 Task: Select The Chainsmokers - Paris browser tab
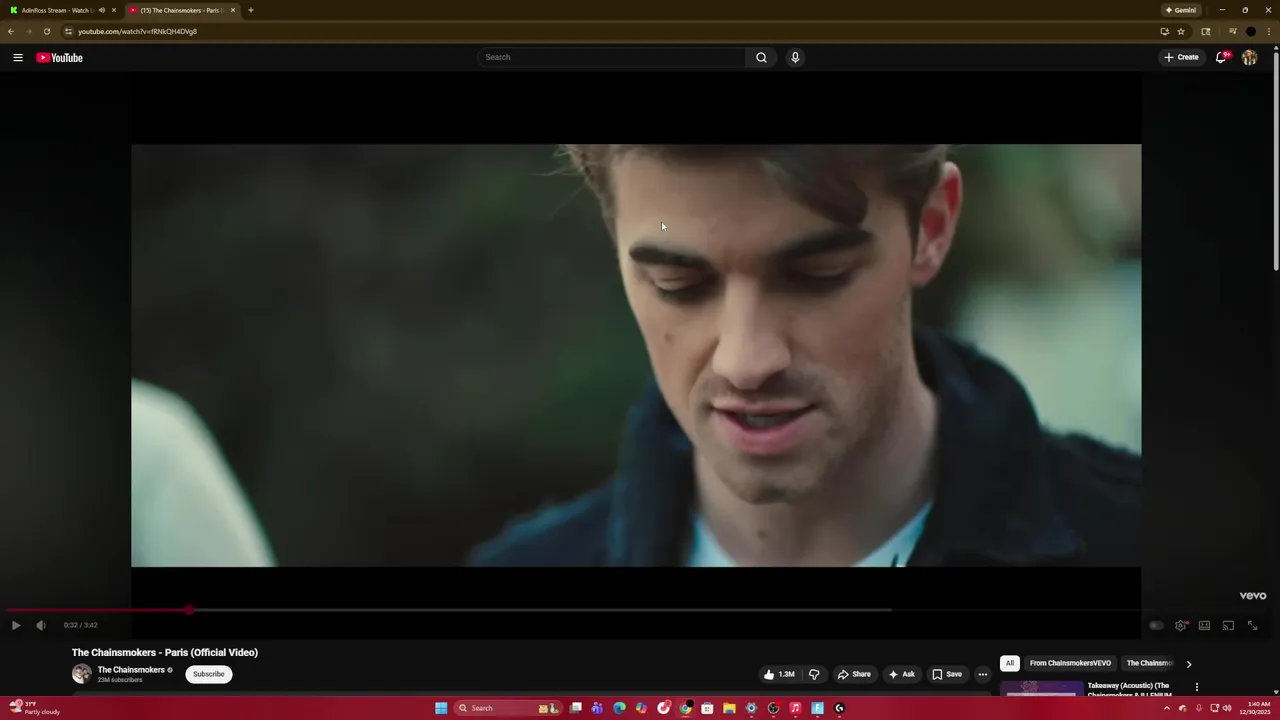(182, 10)
